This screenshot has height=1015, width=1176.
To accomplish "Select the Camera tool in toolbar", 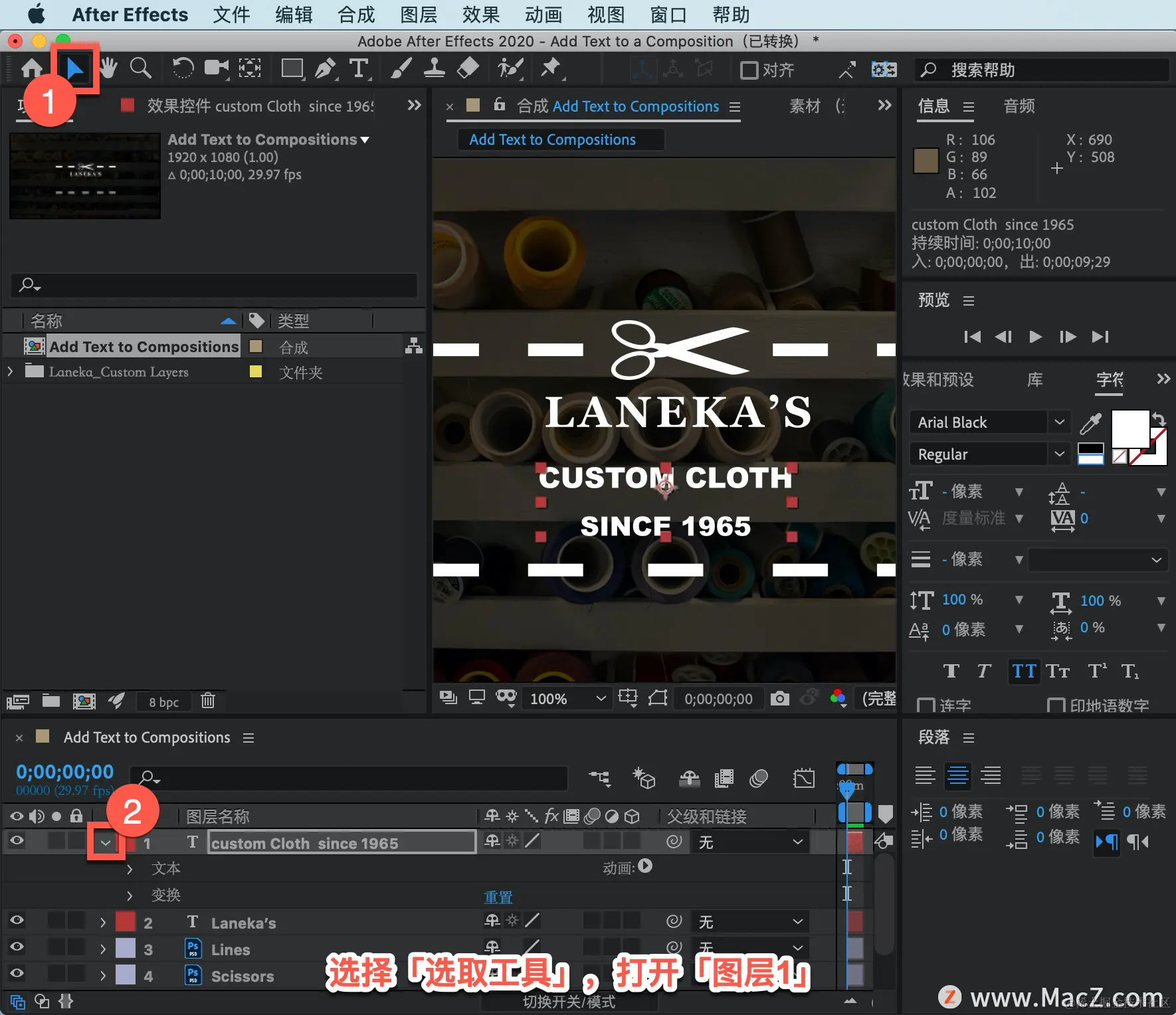I will 217,68.
